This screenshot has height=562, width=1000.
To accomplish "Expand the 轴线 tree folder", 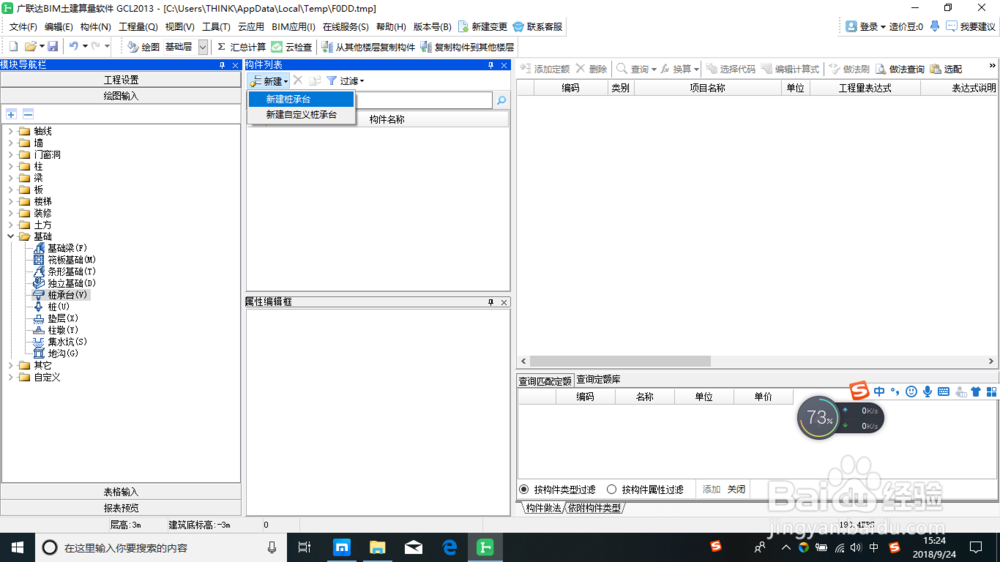I will point(10,131).
